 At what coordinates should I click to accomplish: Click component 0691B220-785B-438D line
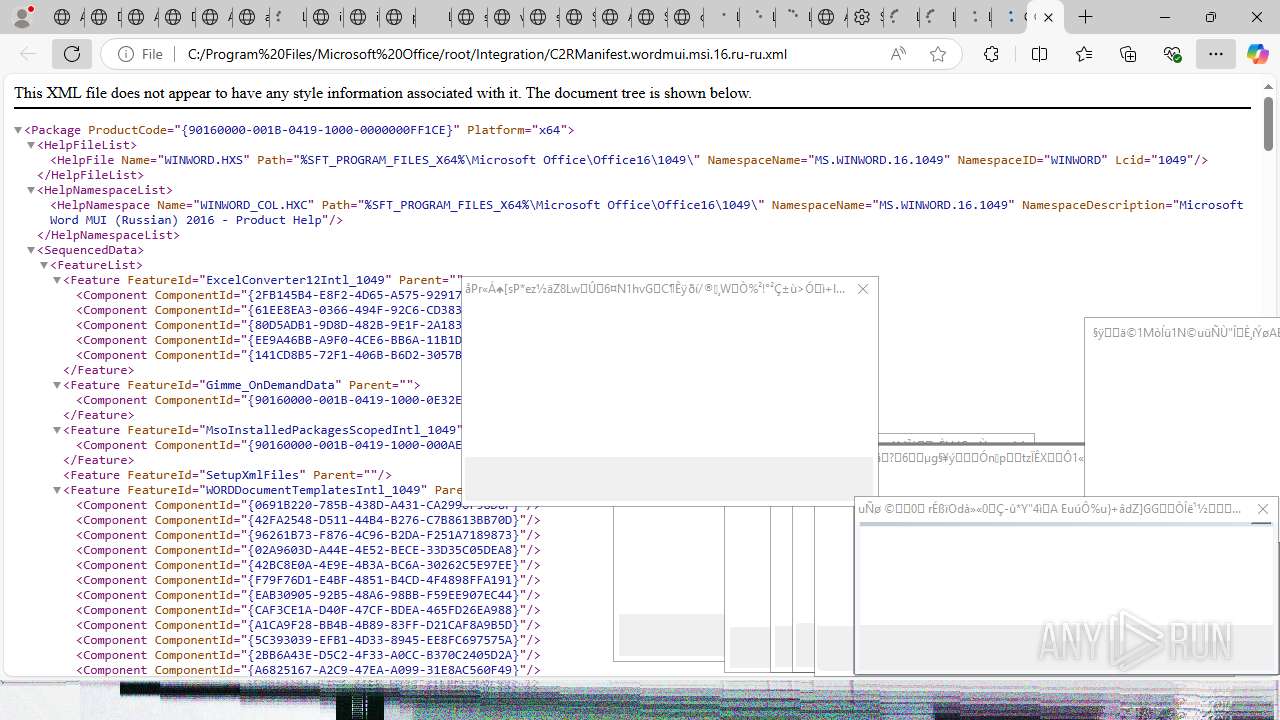308,505
